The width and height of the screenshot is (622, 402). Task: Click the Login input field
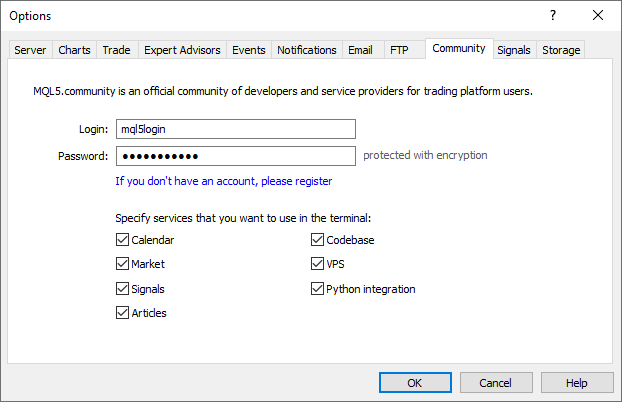click(x=236, y=129)
